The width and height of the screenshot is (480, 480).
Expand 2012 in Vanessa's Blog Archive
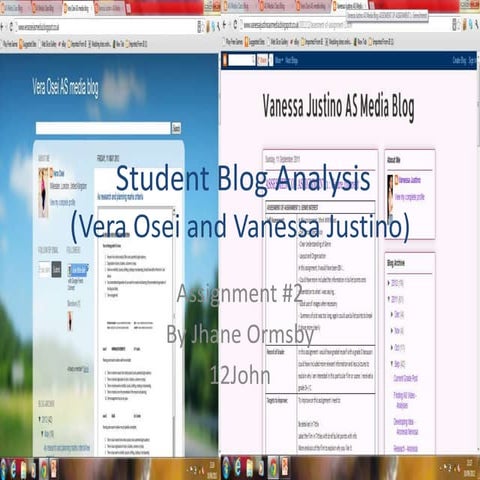[389, 283]
